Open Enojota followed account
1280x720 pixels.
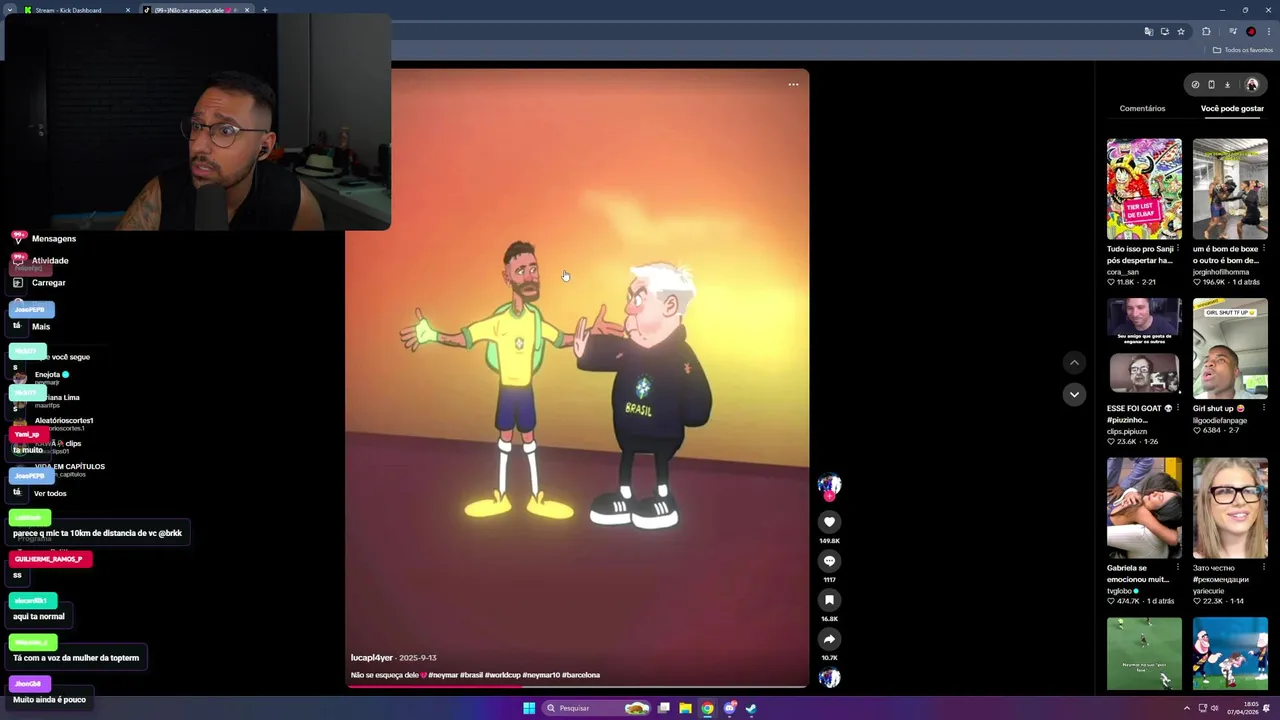pyautogui.click(x=48, y=375)
